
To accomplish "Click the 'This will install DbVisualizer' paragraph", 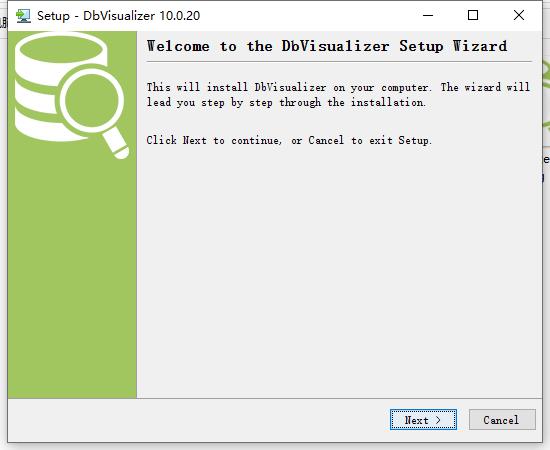I will tap(338, 95).
